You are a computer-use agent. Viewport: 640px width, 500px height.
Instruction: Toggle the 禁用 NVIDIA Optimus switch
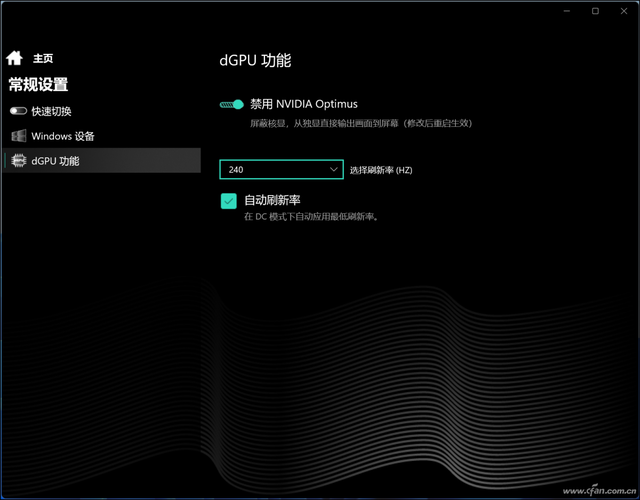coord(231,104)
